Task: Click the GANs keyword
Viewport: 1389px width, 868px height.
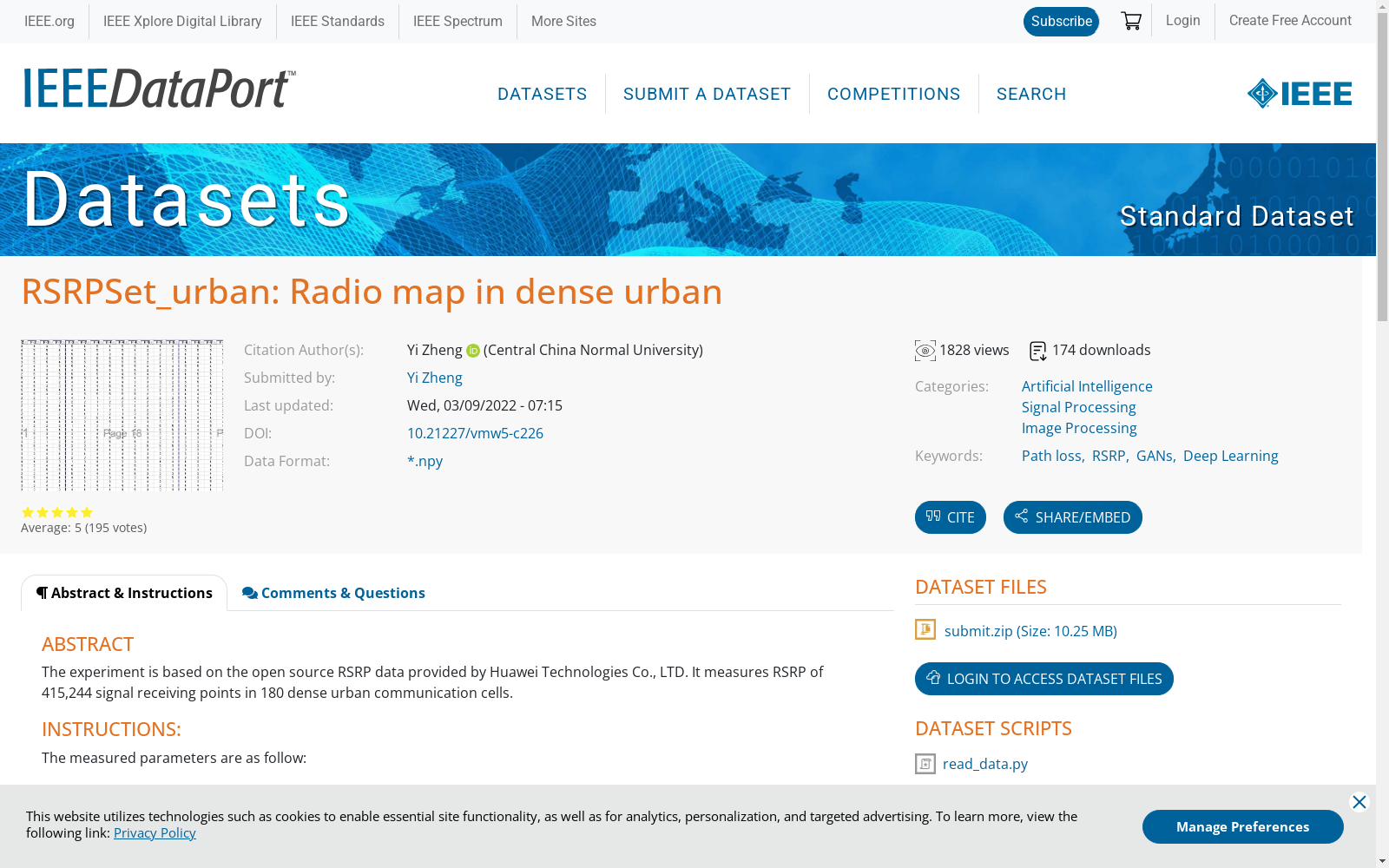Action: 1155,456
